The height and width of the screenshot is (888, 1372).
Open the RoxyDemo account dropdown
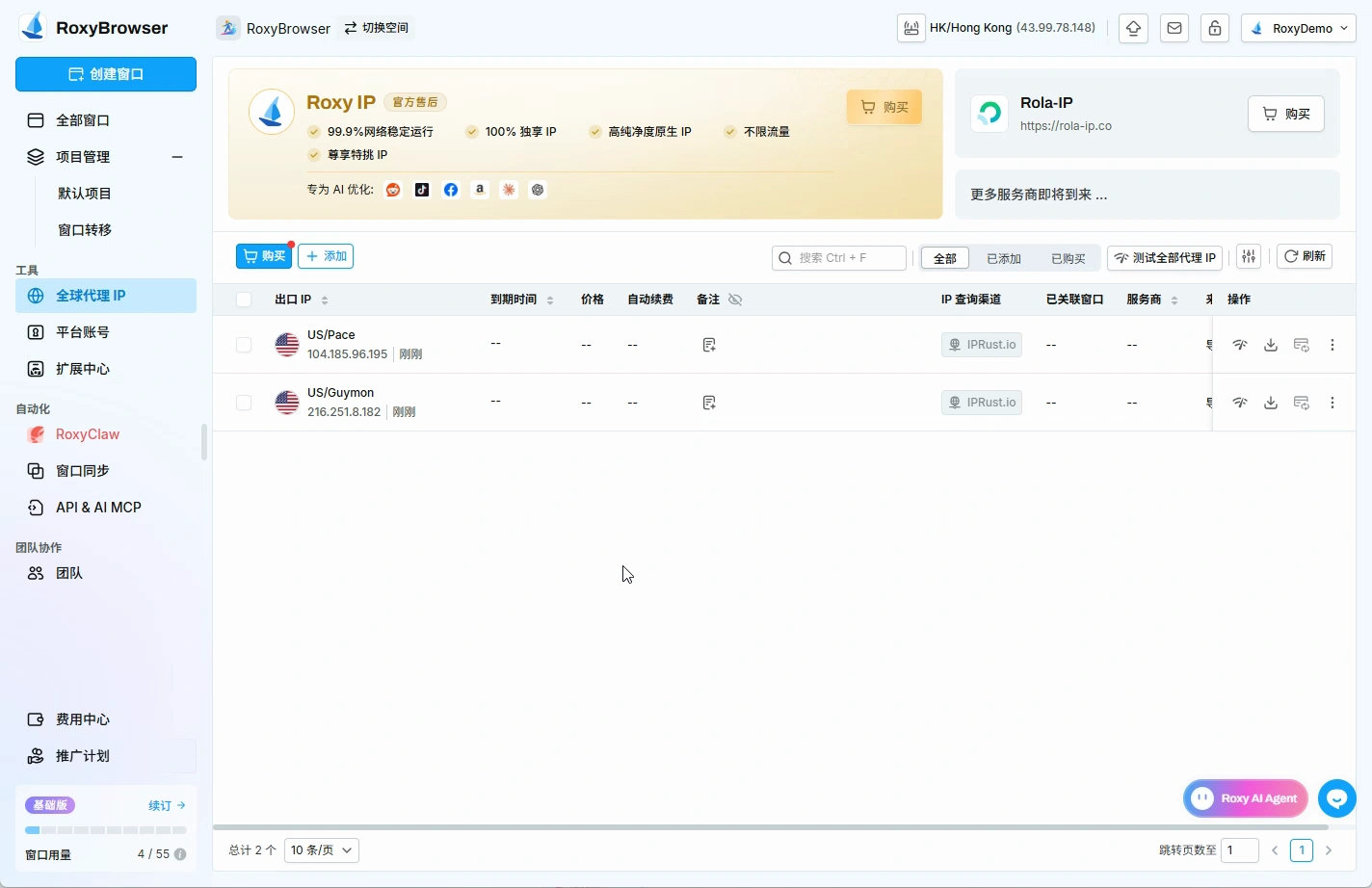pyautogui.click(x=1299, y=28)
